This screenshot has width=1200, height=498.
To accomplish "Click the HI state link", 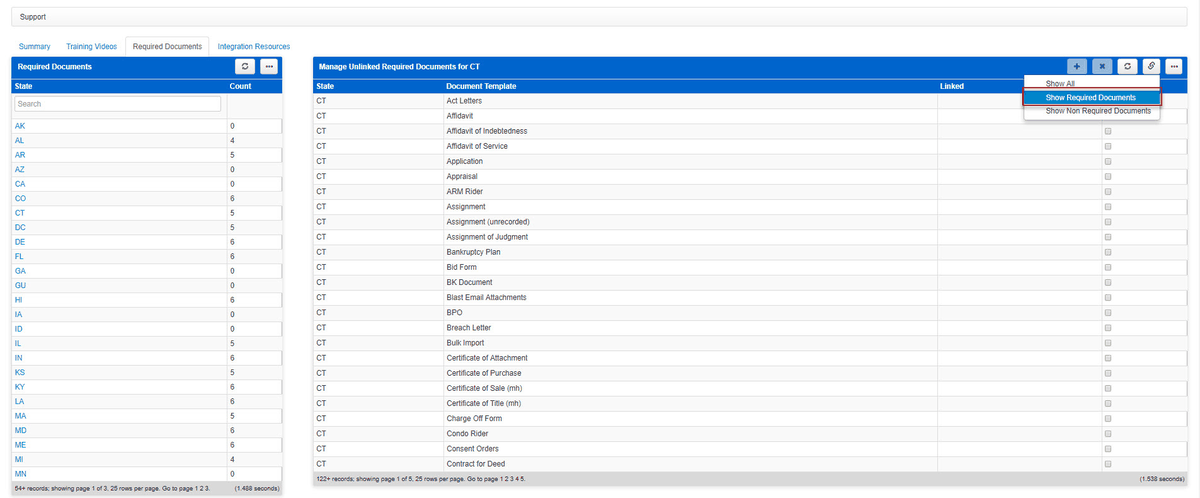I will pyautogui.click(x=18, y=299).
